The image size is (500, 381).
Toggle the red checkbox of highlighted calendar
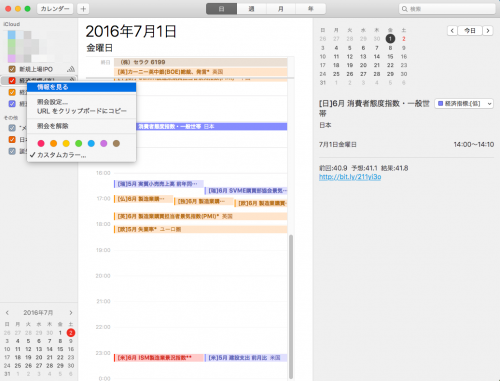12,81
